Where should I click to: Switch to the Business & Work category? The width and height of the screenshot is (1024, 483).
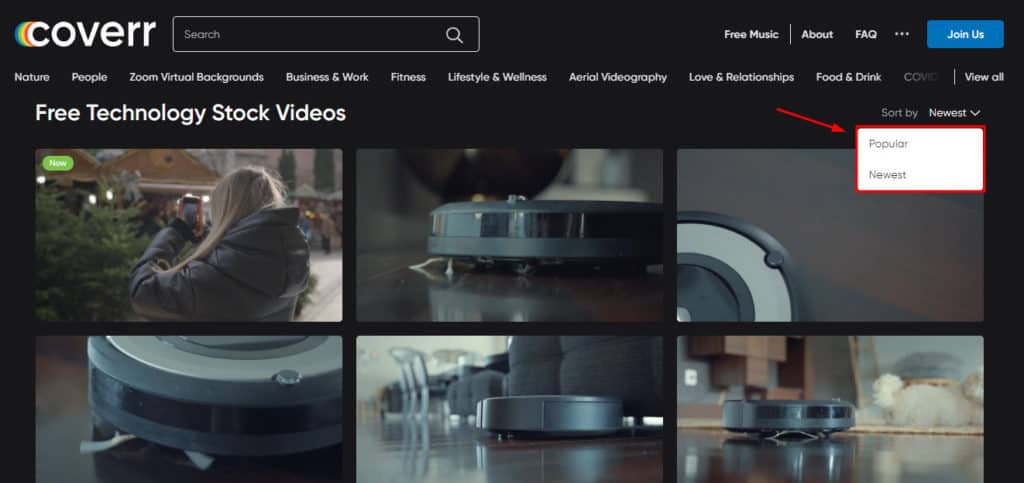pyautogui.click(x=327, y=77)
